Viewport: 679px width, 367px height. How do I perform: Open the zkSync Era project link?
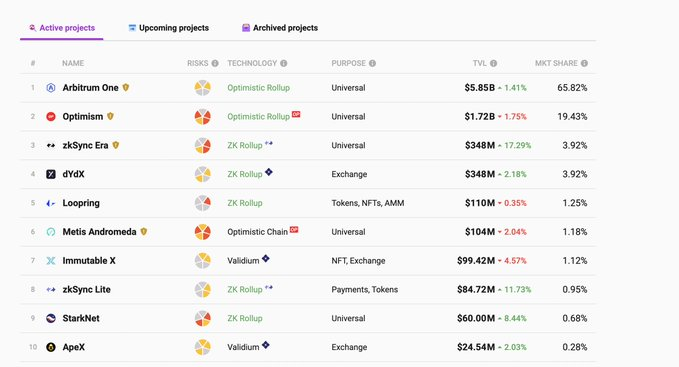[85, 145]
